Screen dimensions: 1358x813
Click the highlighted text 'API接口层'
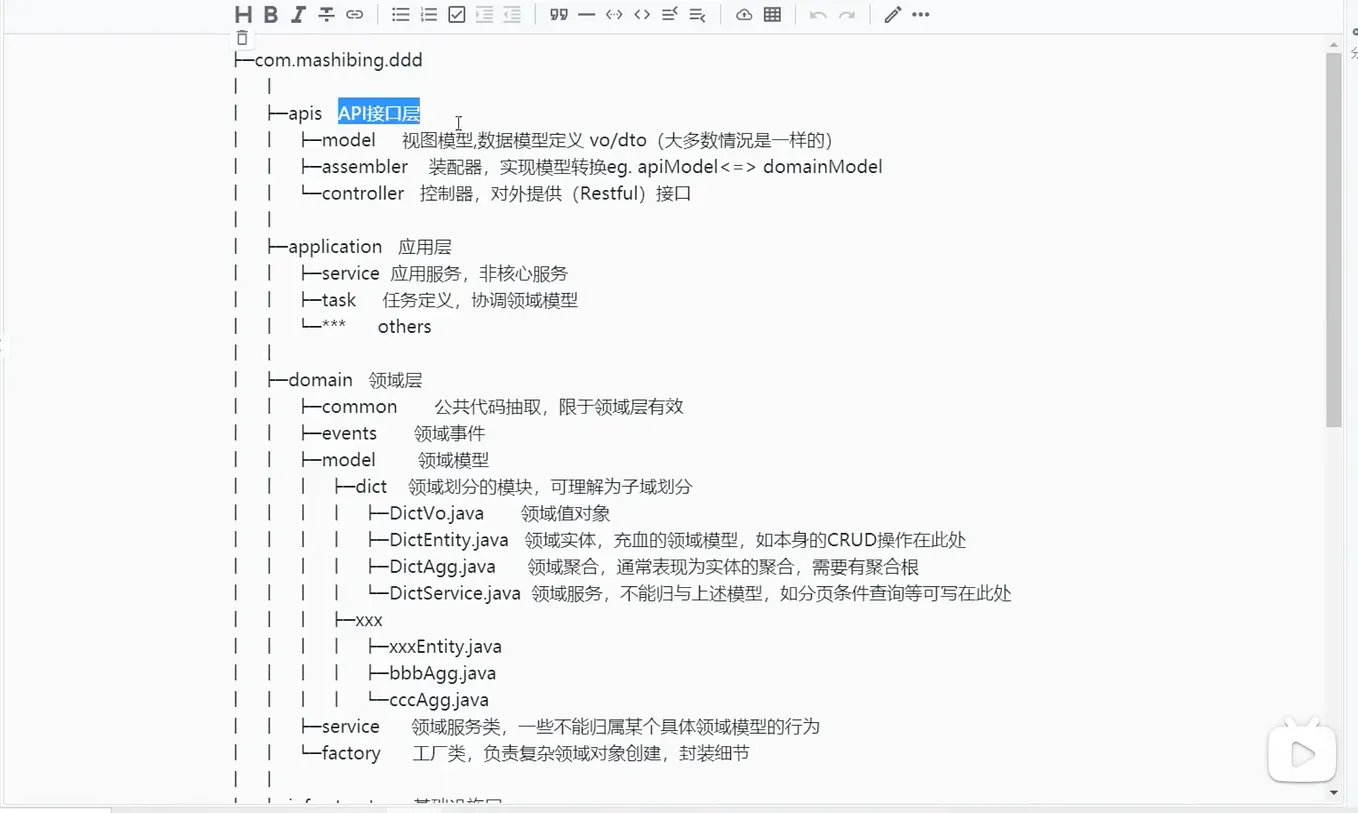[379, 113]
